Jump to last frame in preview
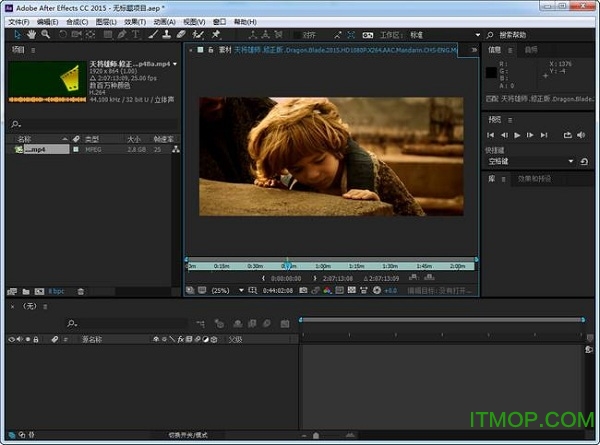 pos(544,135)
